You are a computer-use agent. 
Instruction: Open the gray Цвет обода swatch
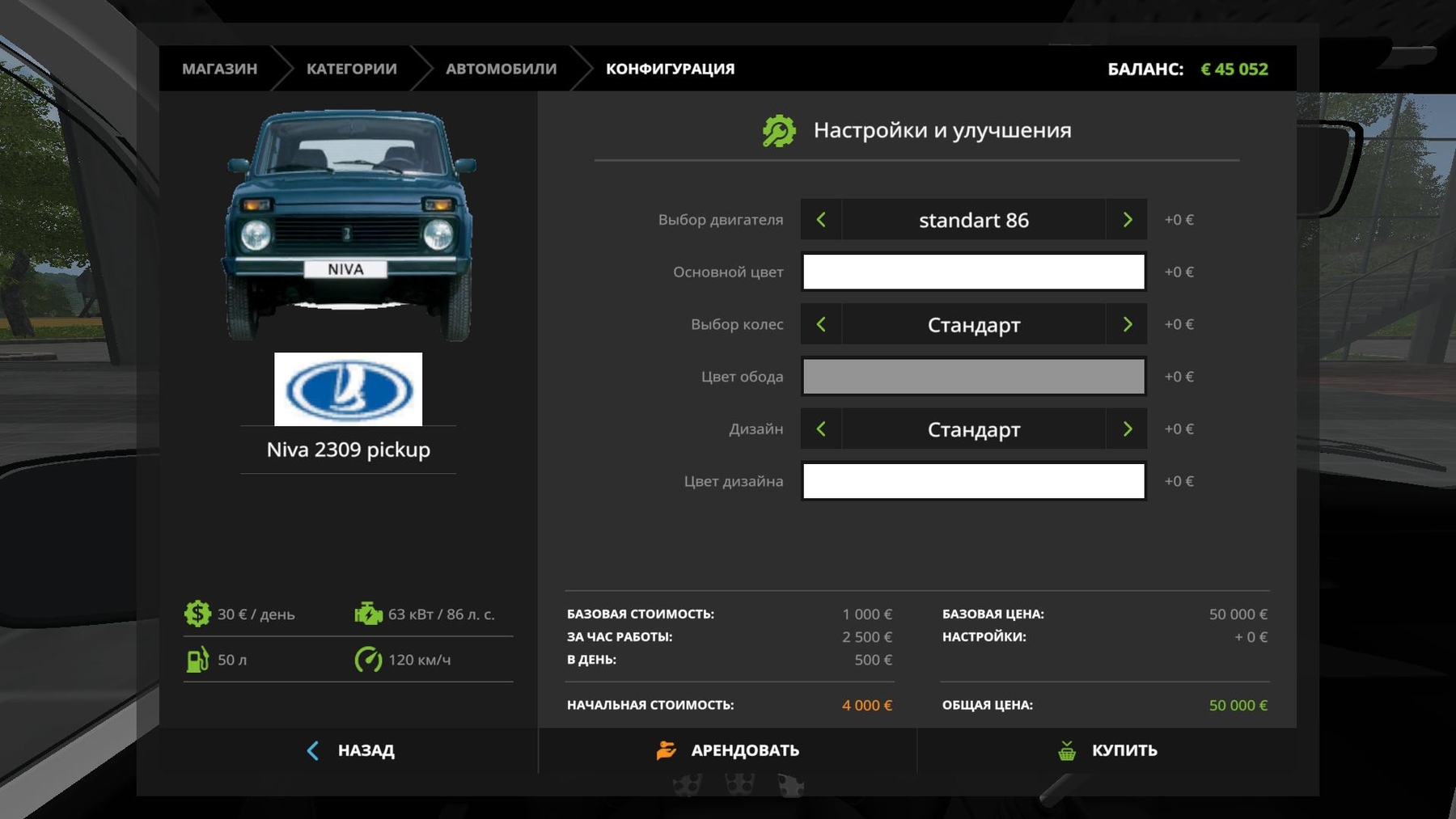973,377
